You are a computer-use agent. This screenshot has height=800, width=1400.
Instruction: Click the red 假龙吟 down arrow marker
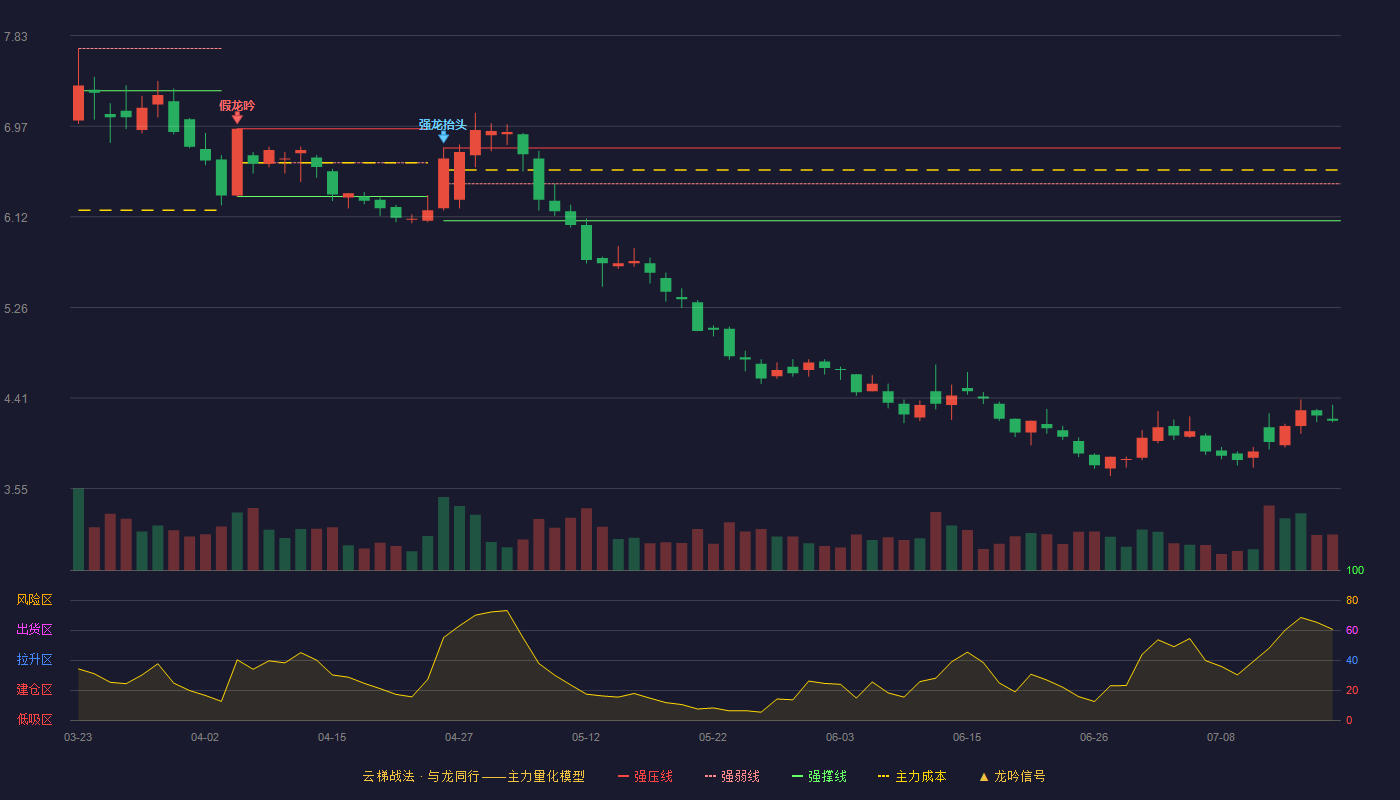click(237, 118)
